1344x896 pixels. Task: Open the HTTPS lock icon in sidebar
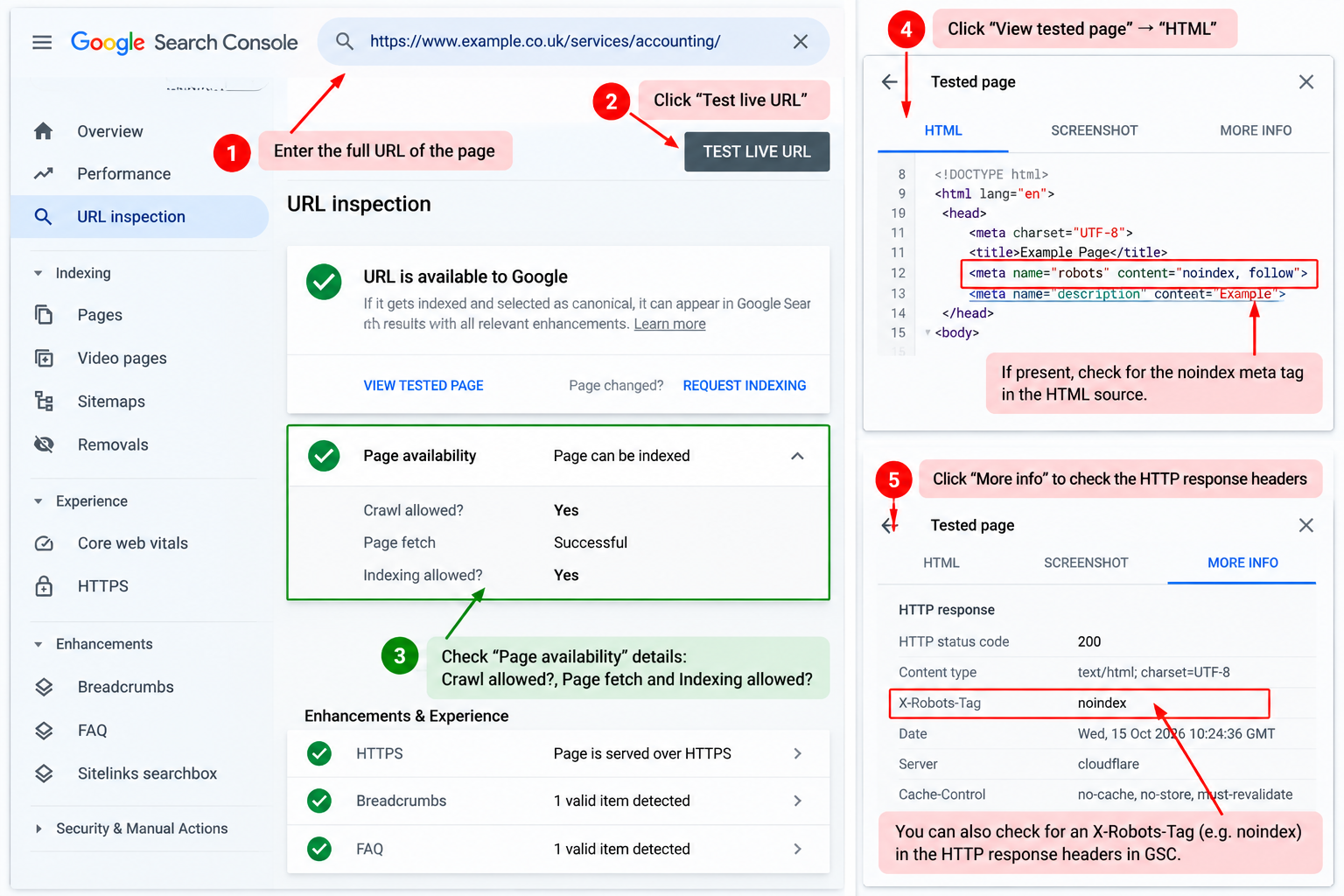pyautogui.click(x=44, y=586)
